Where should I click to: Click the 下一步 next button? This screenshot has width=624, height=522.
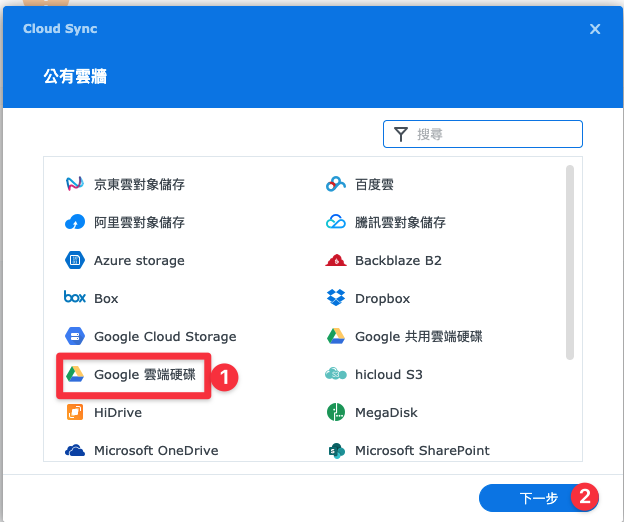[x=538, y=498]
